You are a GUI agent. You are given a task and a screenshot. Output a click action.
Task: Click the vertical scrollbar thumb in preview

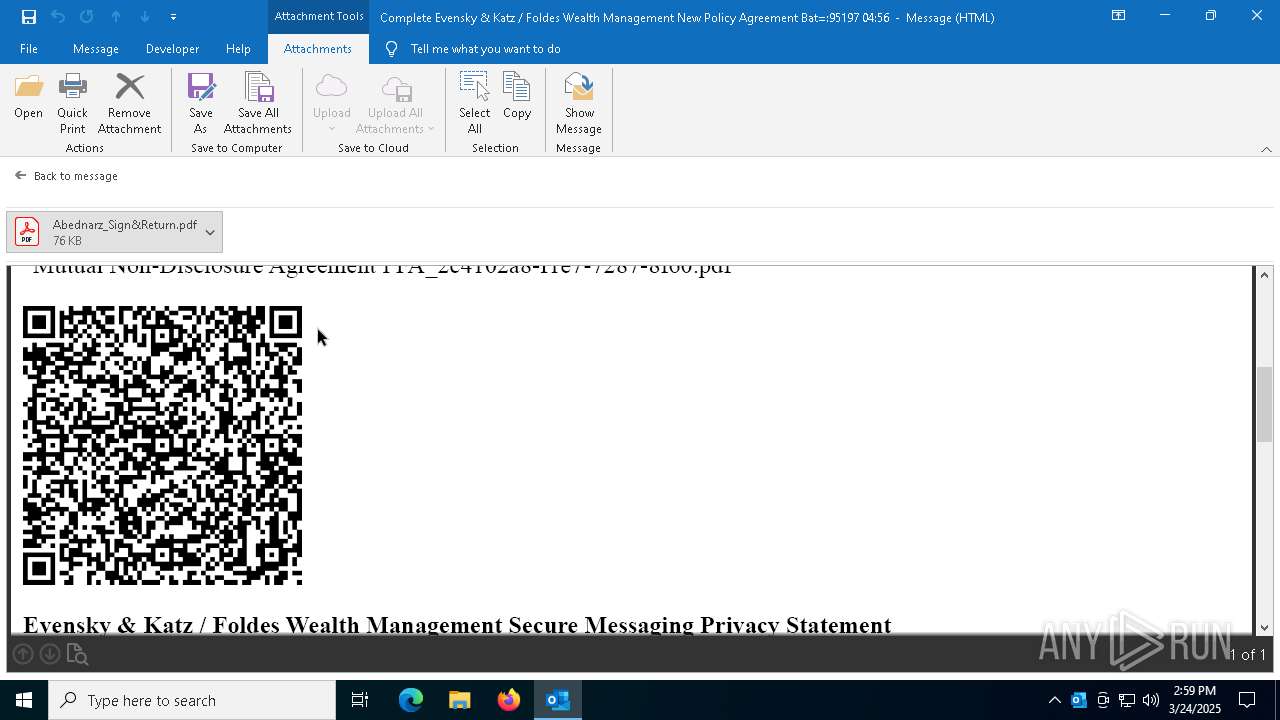click(x=1265, y=404)
